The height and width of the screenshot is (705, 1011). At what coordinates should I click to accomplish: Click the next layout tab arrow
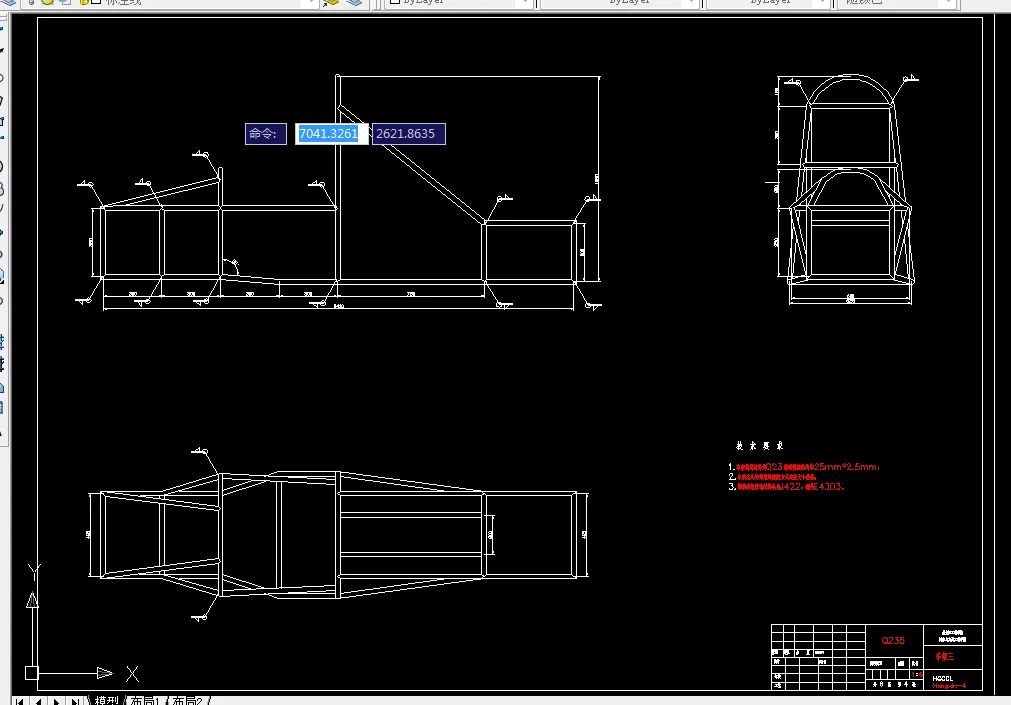[x=57, y=701]
